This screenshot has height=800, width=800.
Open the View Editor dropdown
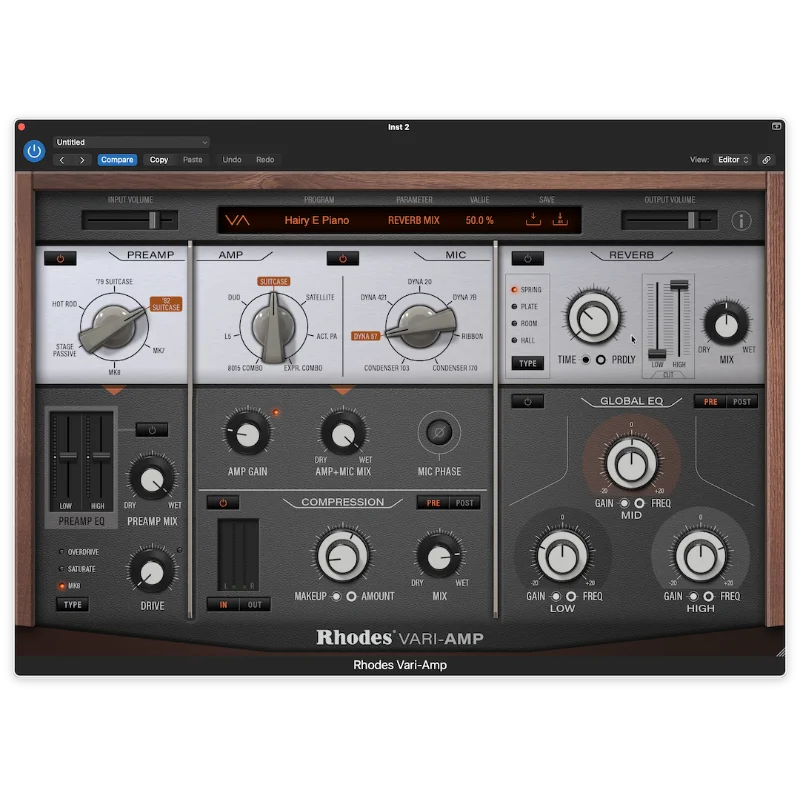[733, 160]
